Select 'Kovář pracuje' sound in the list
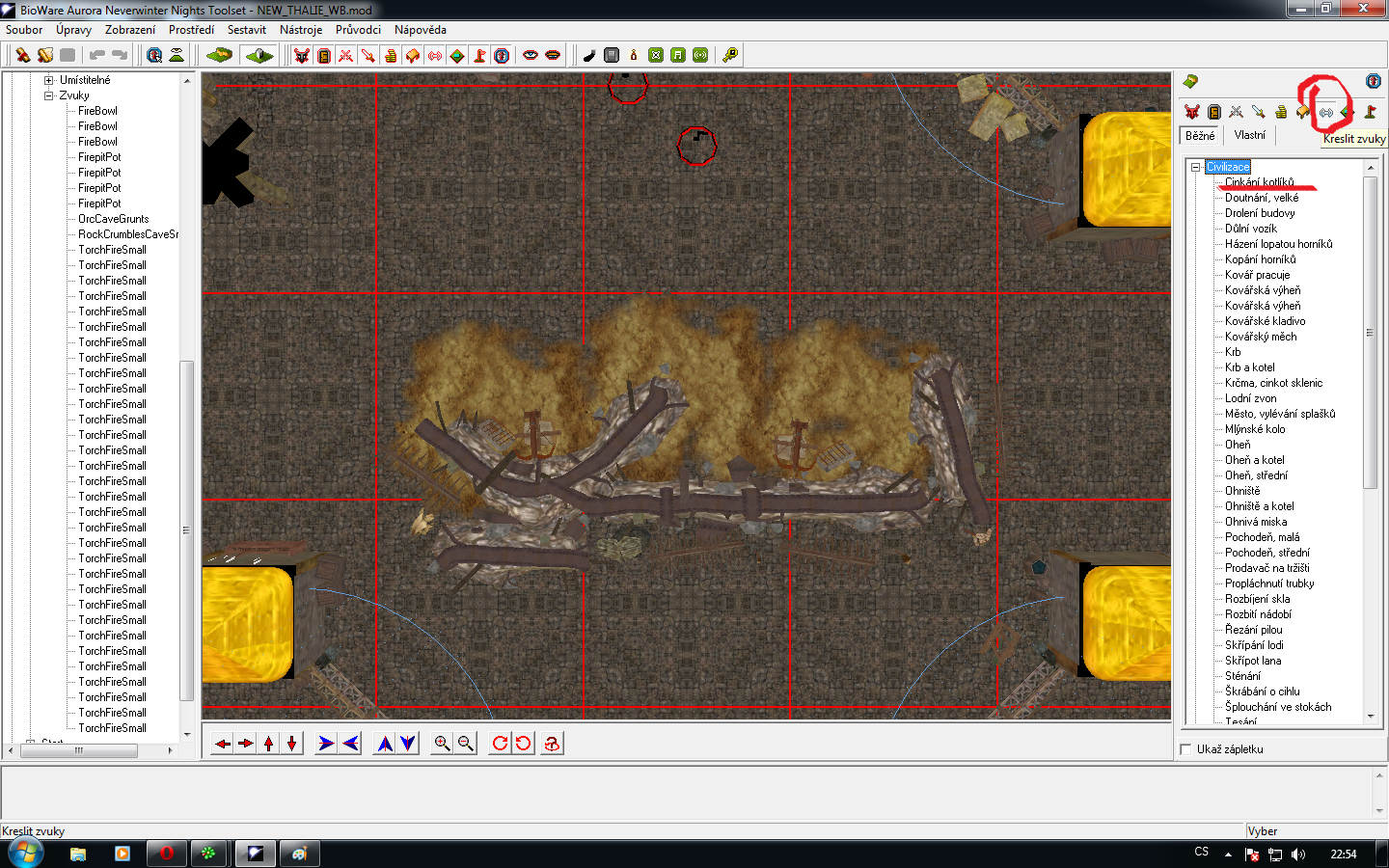Screen dimensions: 1389x868 pyautogui.click(x=1257, y=275)
